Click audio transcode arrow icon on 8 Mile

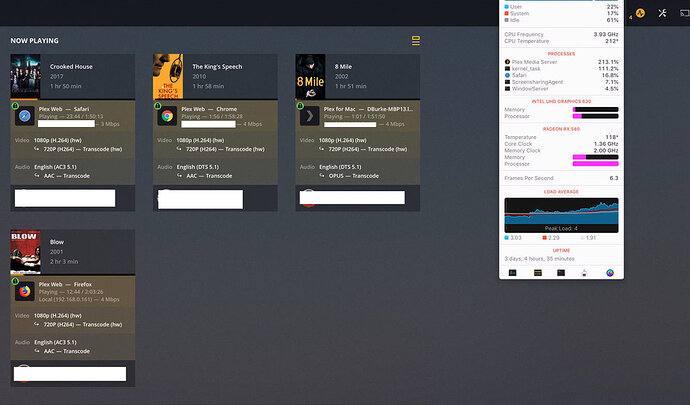click(322, 175)
